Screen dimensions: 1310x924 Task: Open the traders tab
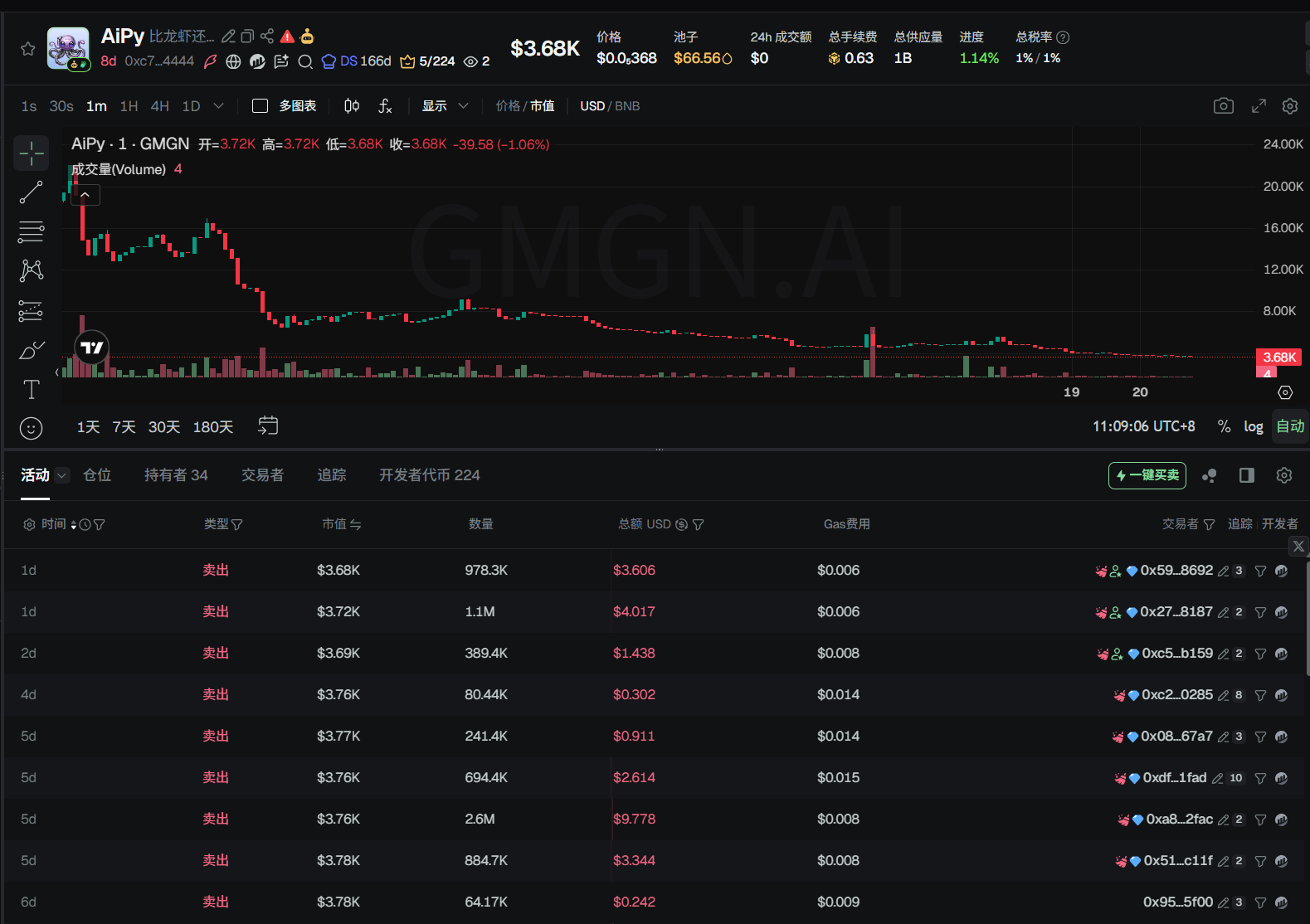(262, 475)
